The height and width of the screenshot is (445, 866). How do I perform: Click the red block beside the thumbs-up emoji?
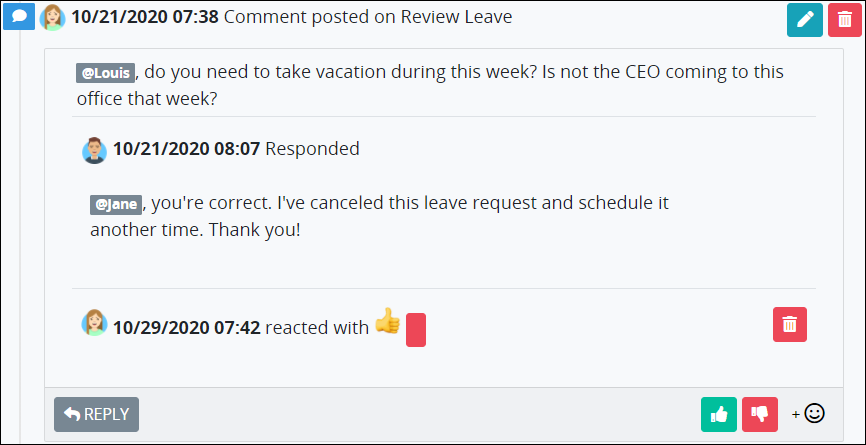(416, 330)
